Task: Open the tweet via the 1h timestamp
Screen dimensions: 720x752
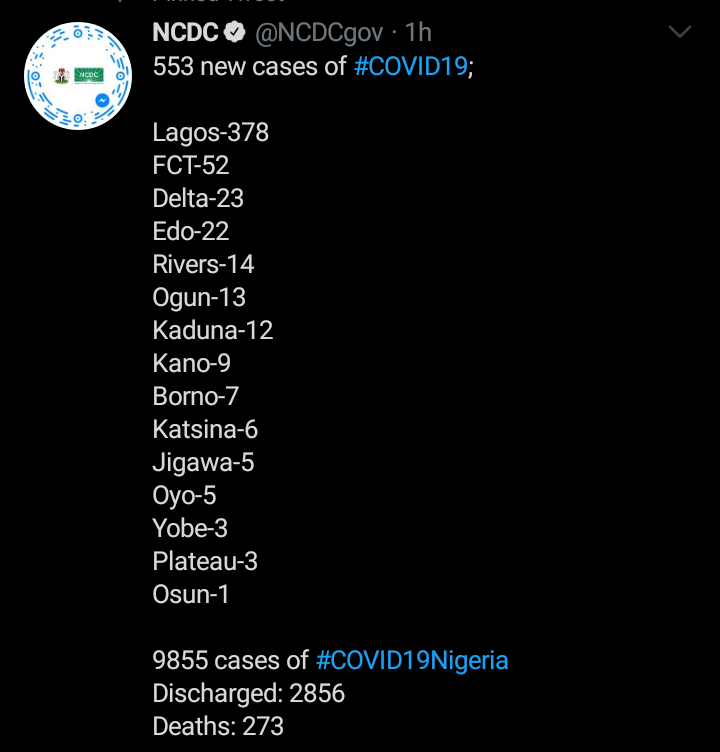Action: (418, 33)
